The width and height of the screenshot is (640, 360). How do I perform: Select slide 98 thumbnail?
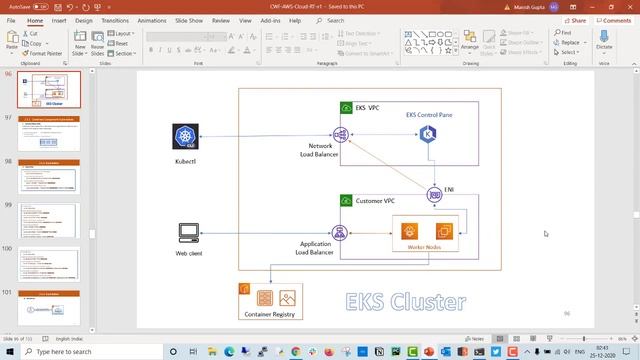tap(49, 177)
